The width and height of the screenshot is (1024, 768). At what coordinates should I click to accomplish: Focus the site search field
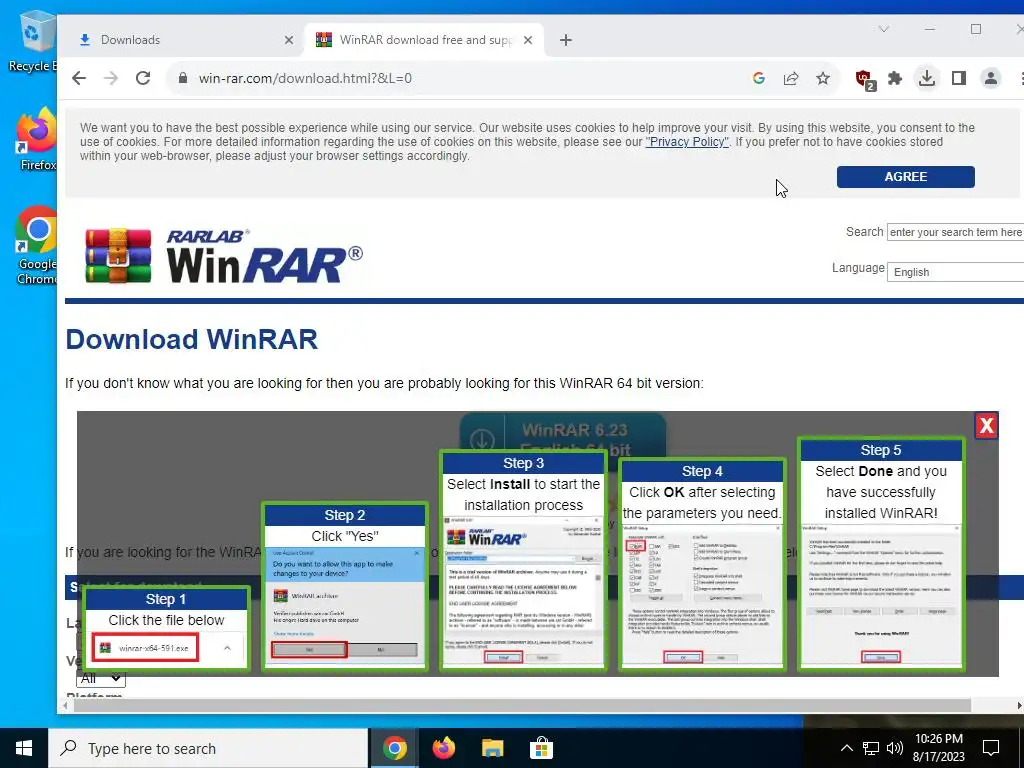point(955,232)
